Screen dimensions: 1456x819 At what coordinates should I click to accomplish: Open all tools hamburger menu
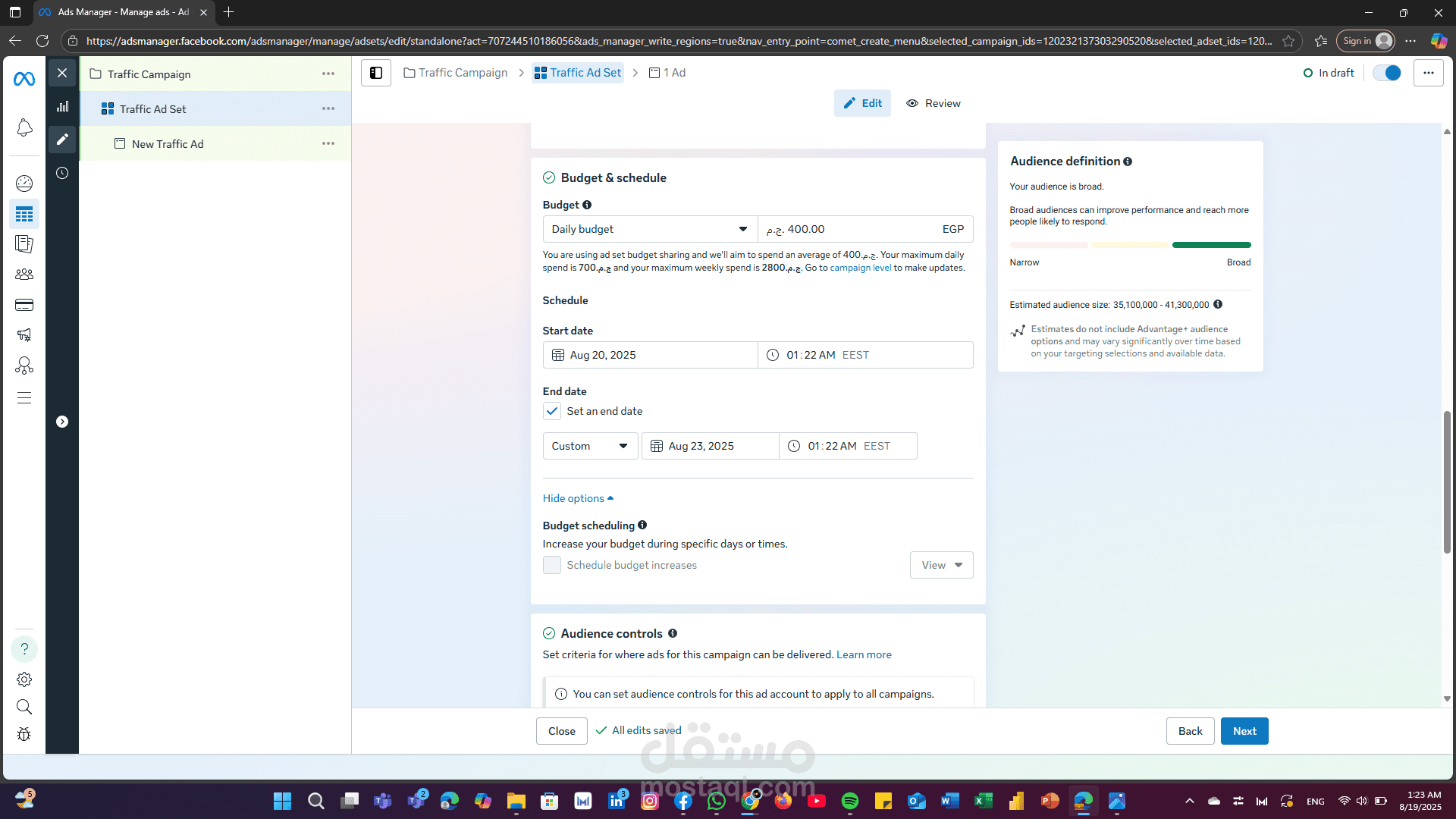coord(24,398)
